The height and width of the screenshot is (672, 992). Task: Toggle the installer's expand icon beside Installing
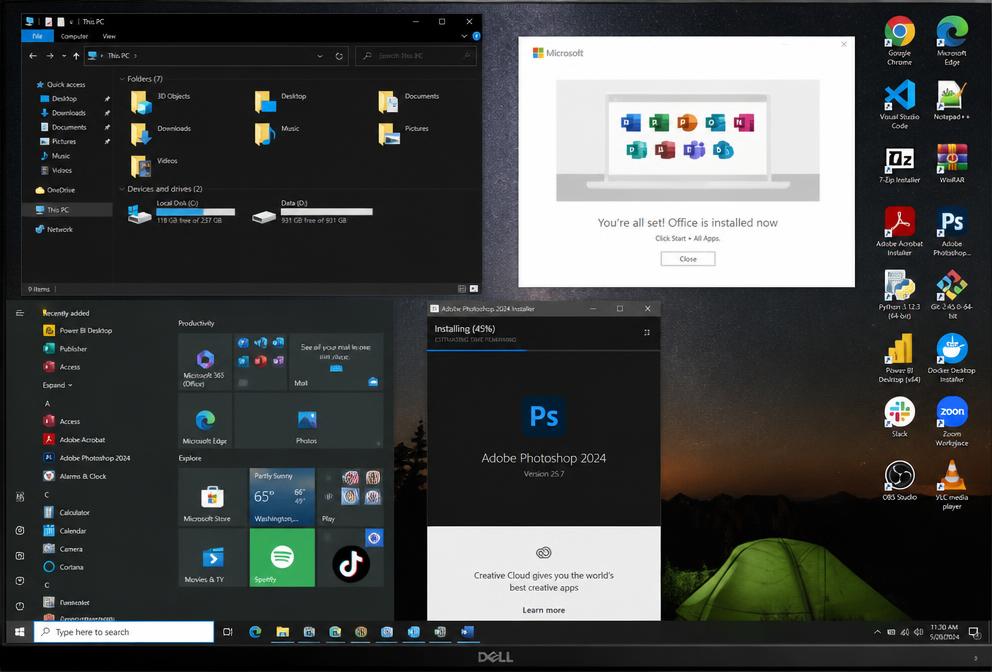click(x=647, y=332)
